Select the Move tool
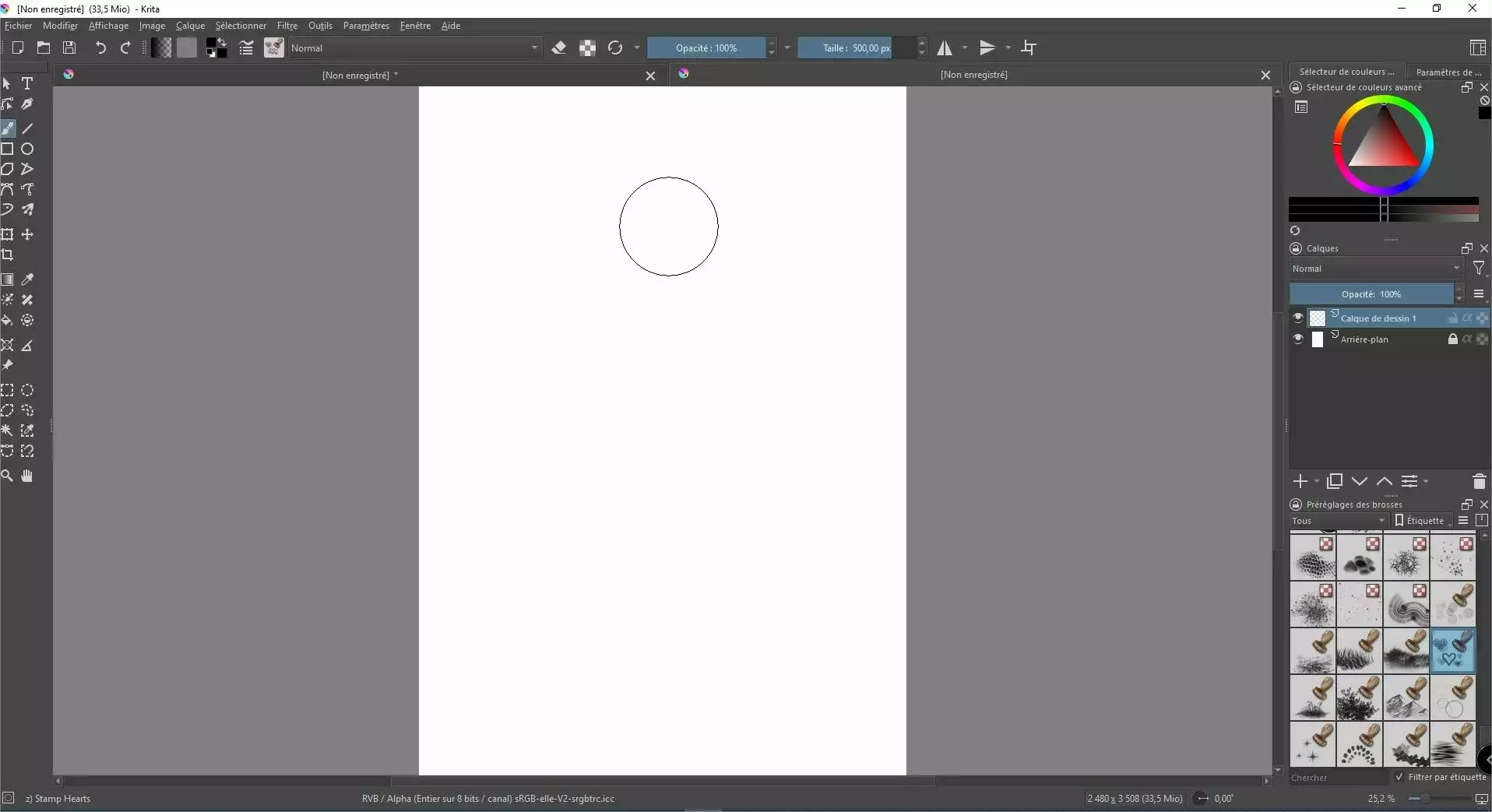1492x812 pixels. 28,234
